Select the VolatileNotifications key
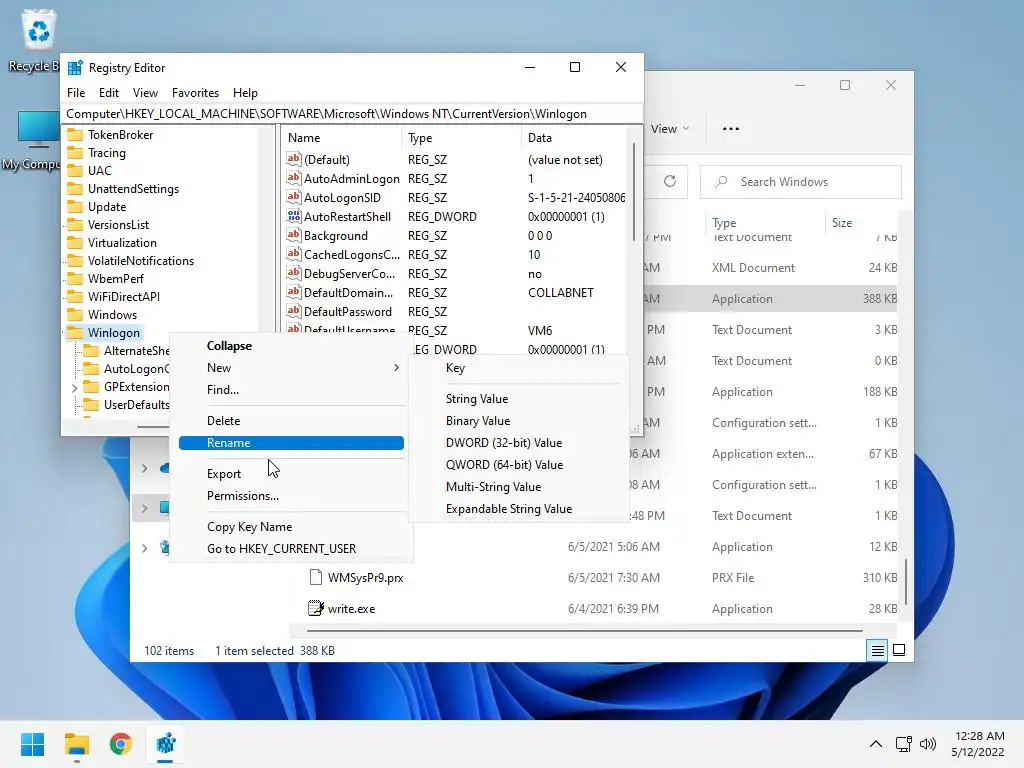The height and width of the screenshot is (768, 1024). [x=141, y=261]
